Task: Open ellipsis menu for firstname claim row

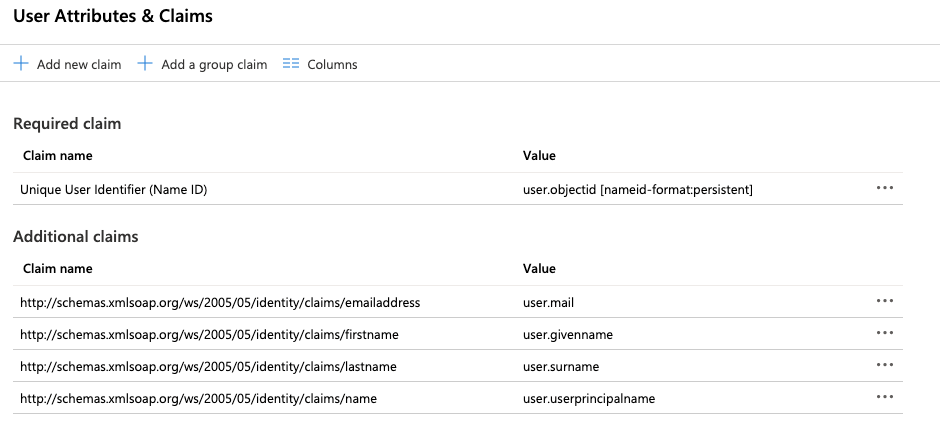Action: pyautogui.click(x=884, y=333)
